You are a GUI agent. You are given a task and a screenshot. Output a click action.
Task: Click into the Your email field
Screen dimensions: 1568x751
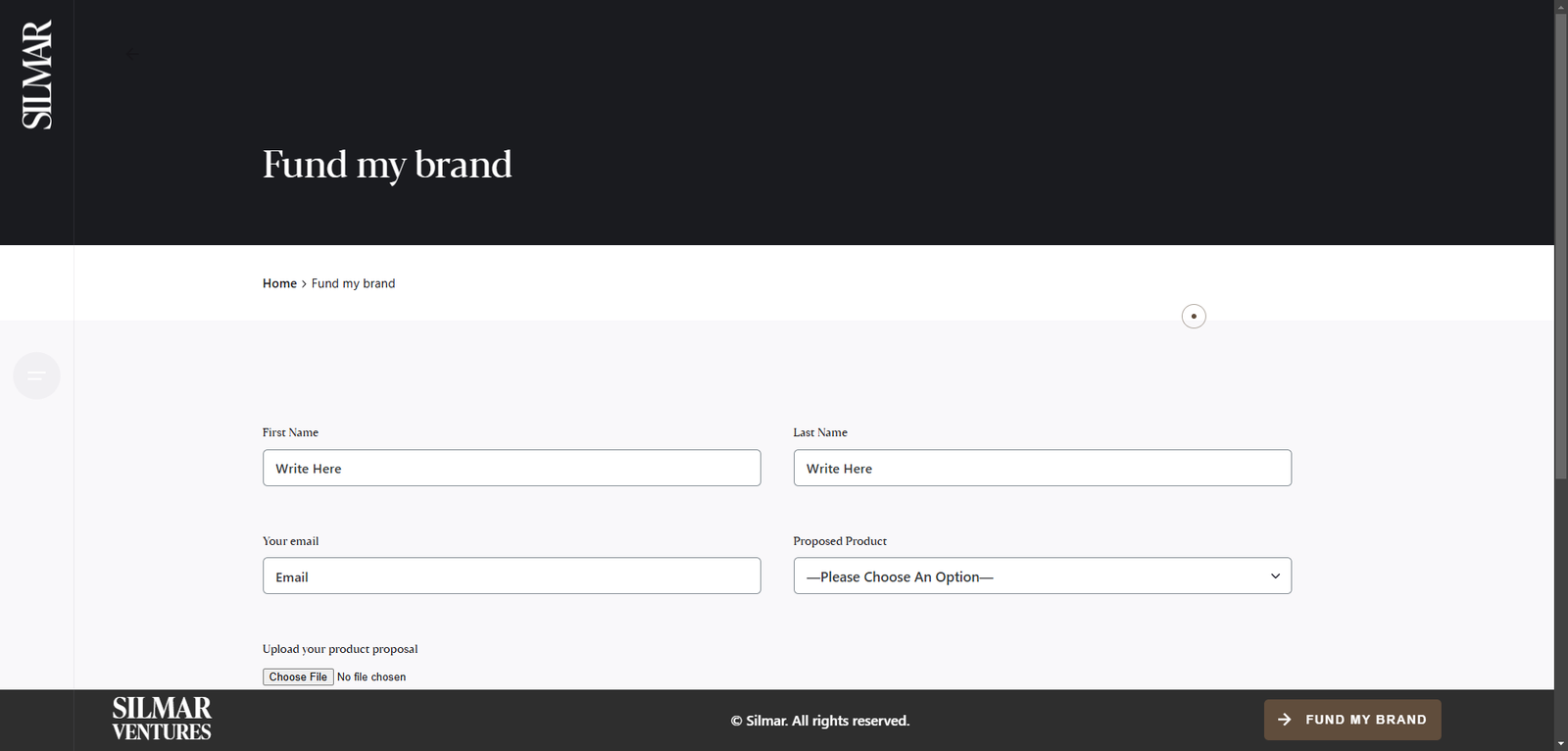[x=512, y=576]
